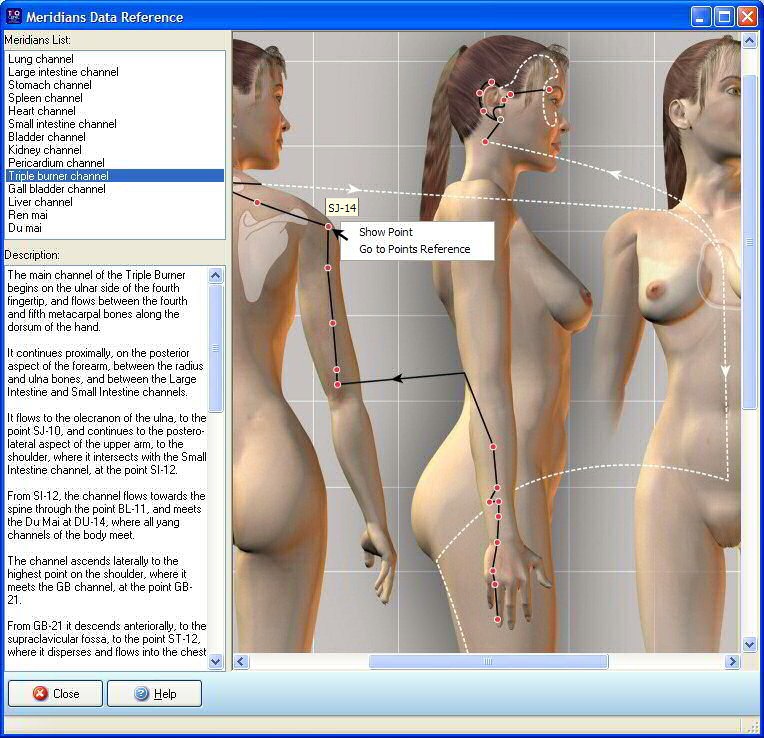Choose Kidney channel from Meridians List

click(45, 150)
